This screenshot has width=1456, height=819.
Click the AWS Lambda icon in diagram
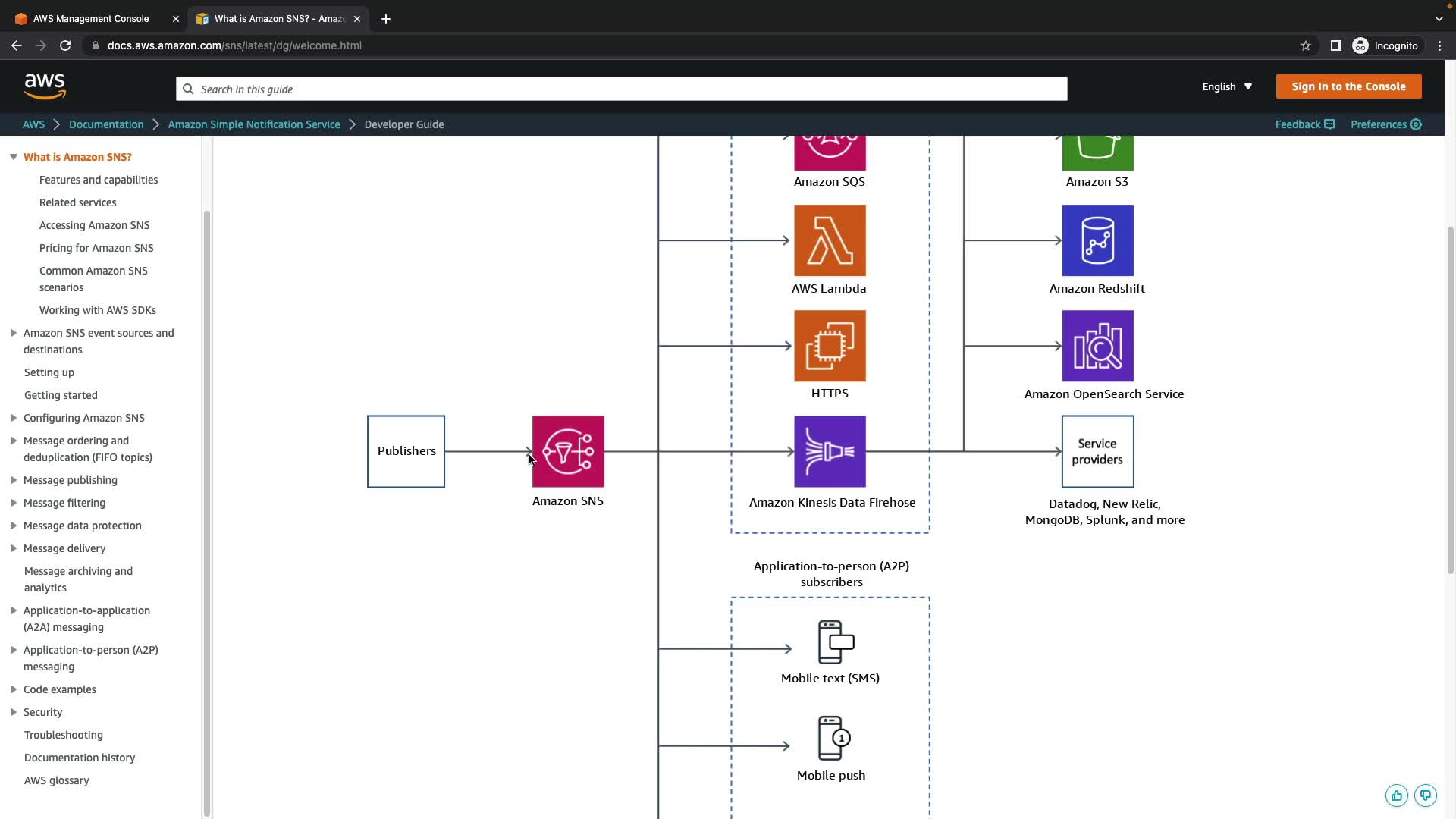tap(830, 240)
